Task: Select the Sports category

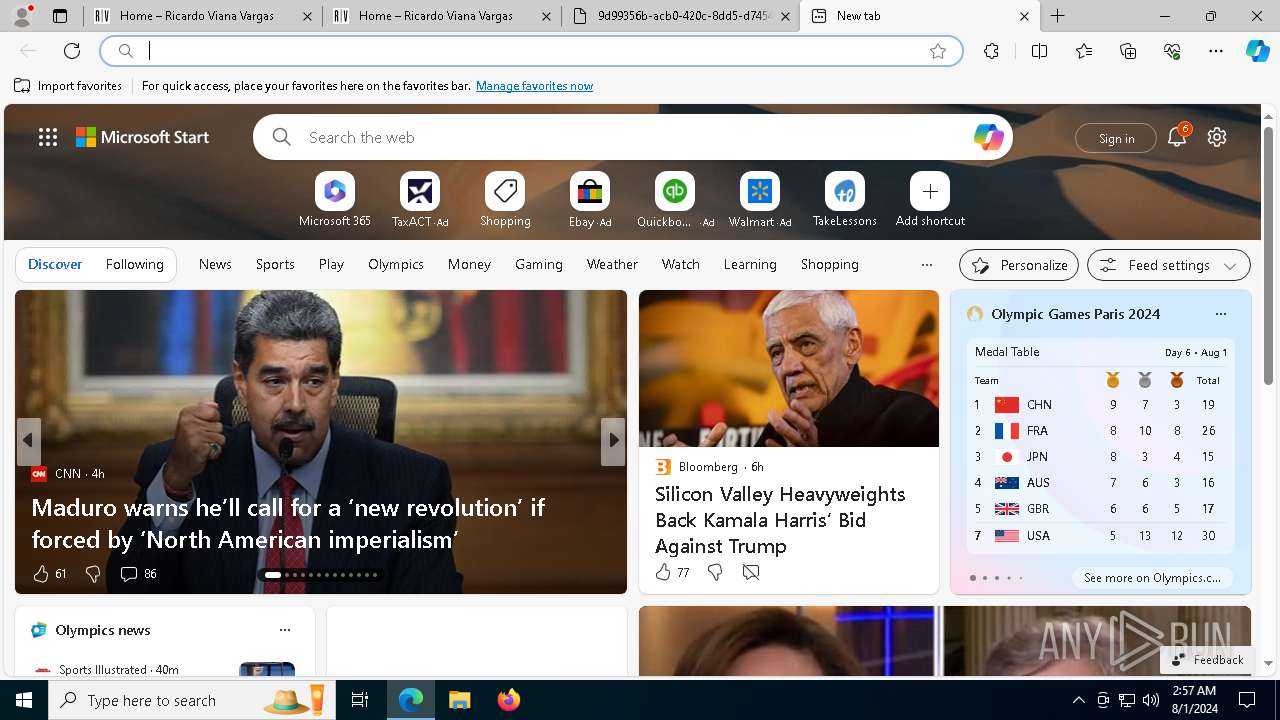Action: [275, 264]
